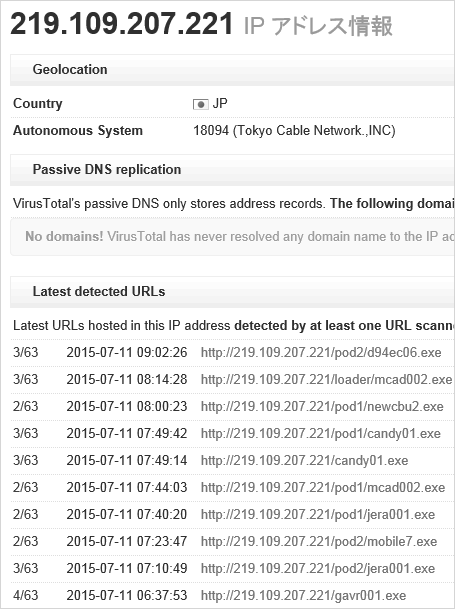Viewport: 455px width, 609px height.
Task: Open the pod2/mobile7.exe URL link
Action: pyautogui.click(x=319, y=541)
